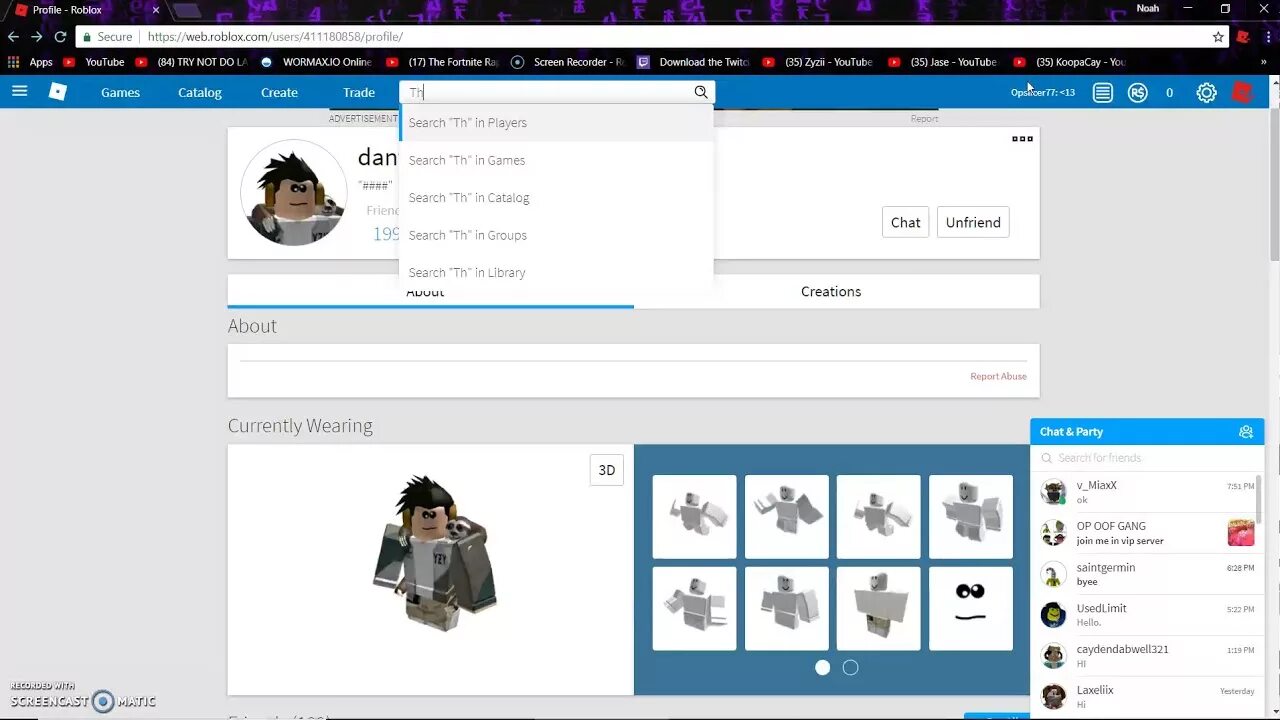Open the hamburger navigation menu
Image resolution: width=1280 pixels, height=720 pixels.
19,92
